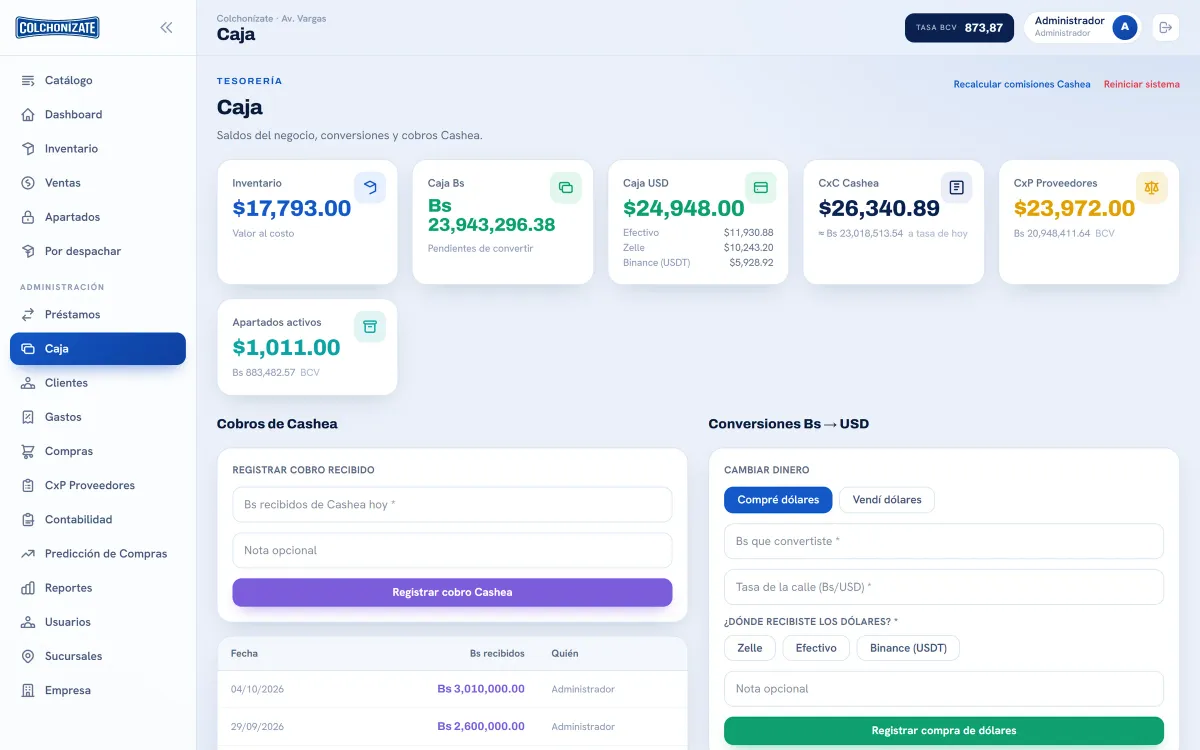This screenshot has height=750, width=1200.
Task: Click the Caja USD card icon
Action: pos(761,187)
